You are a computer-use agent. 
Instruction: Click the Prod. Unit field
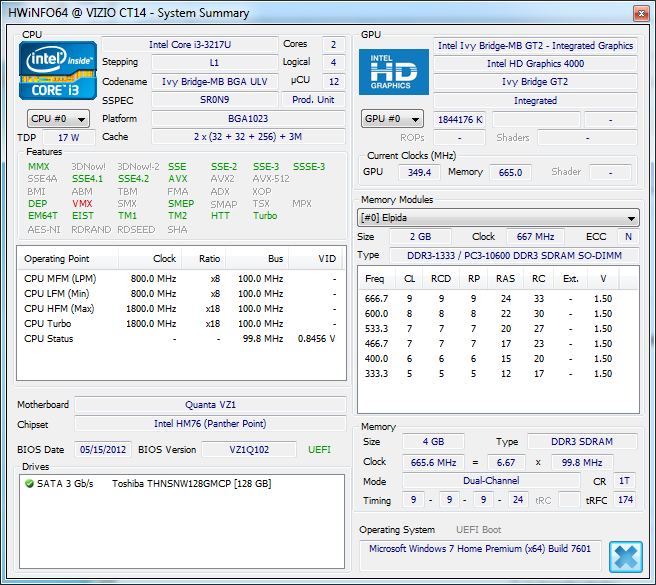click(313, 100)
